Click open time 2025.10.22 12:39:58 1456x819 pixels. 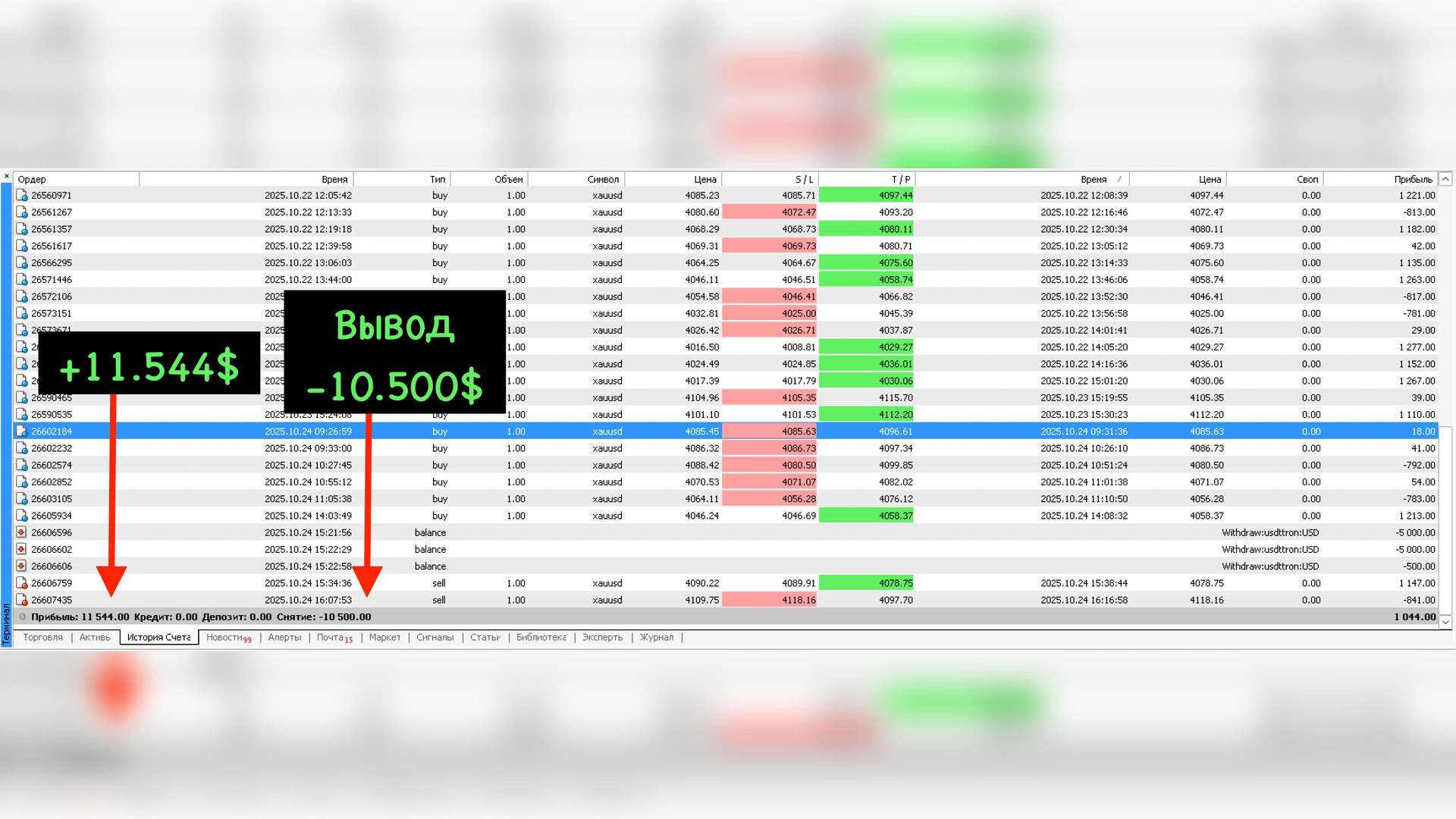pyautogui.click(x=308, y=246)
